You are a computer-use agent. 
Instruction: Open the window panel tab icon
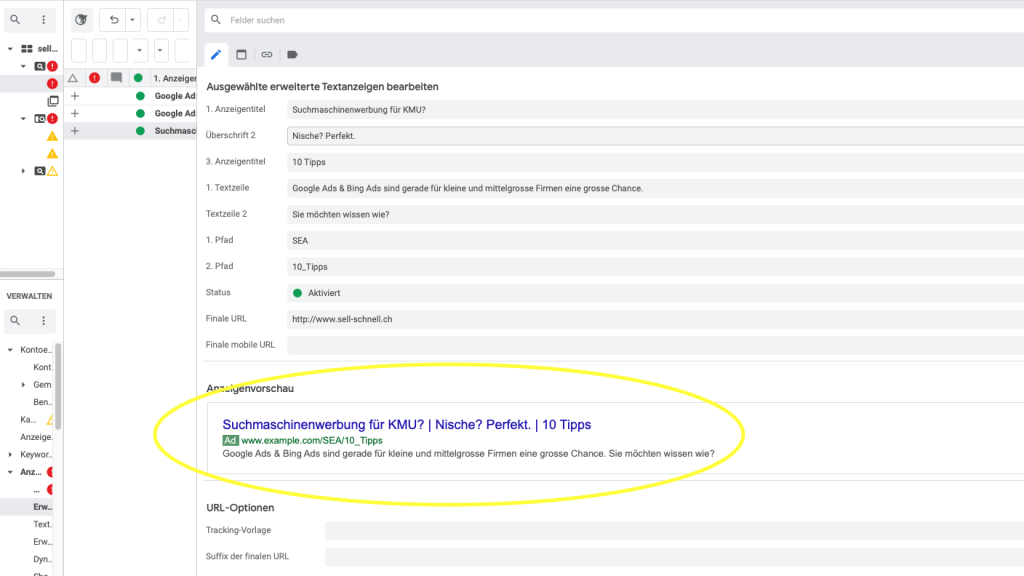[x=241, y=54]
